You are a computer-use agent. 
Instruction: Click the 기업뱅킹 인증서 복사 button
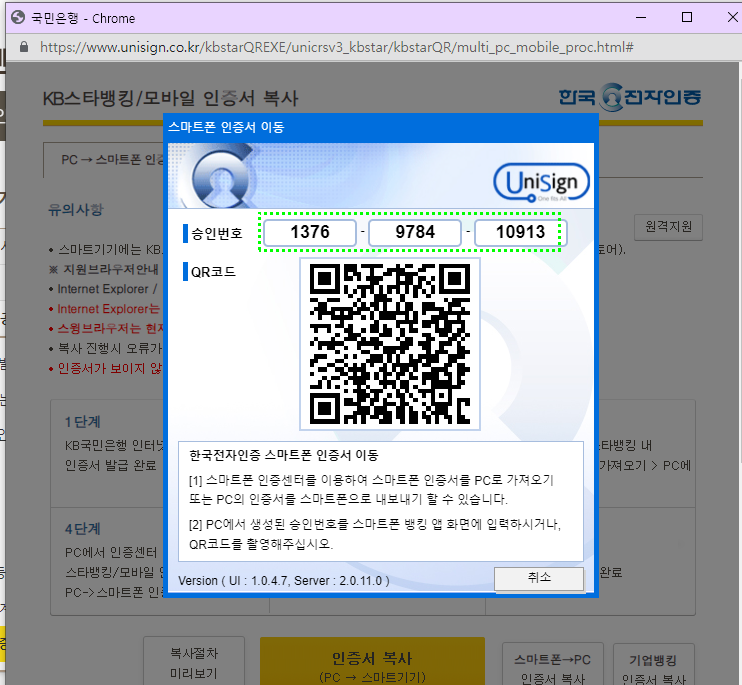coord(654,665)
